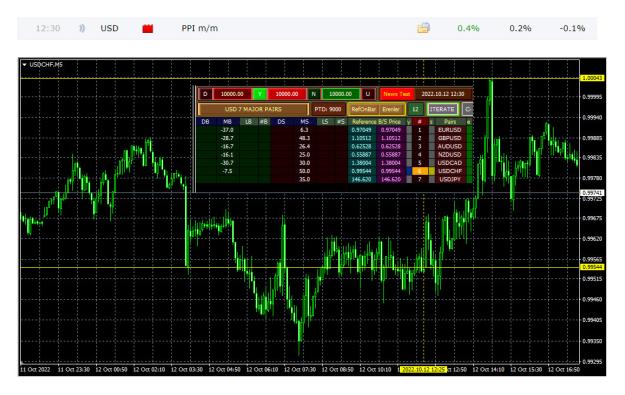Click the -0.1% previous value
Viewport: 625px width, 395px height.
click(x=572, y=28)
